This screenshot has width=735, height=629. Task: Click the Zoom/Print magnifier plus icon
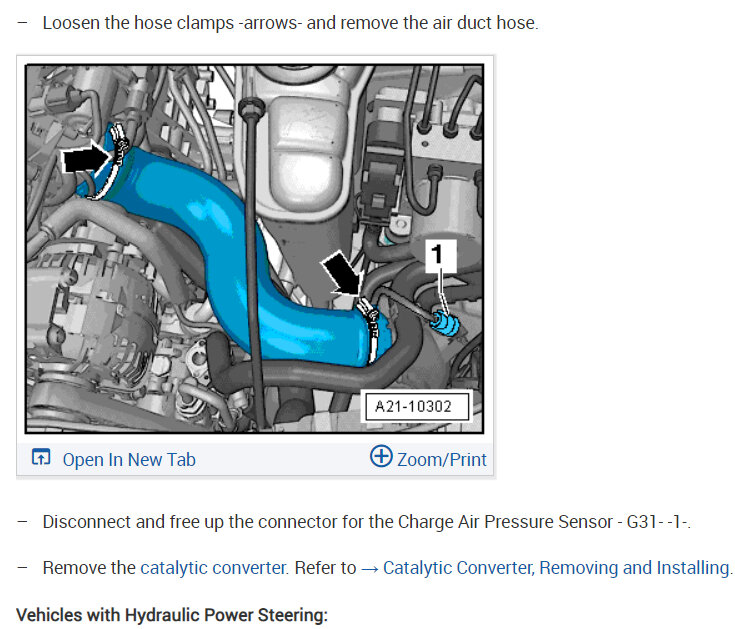381,457
